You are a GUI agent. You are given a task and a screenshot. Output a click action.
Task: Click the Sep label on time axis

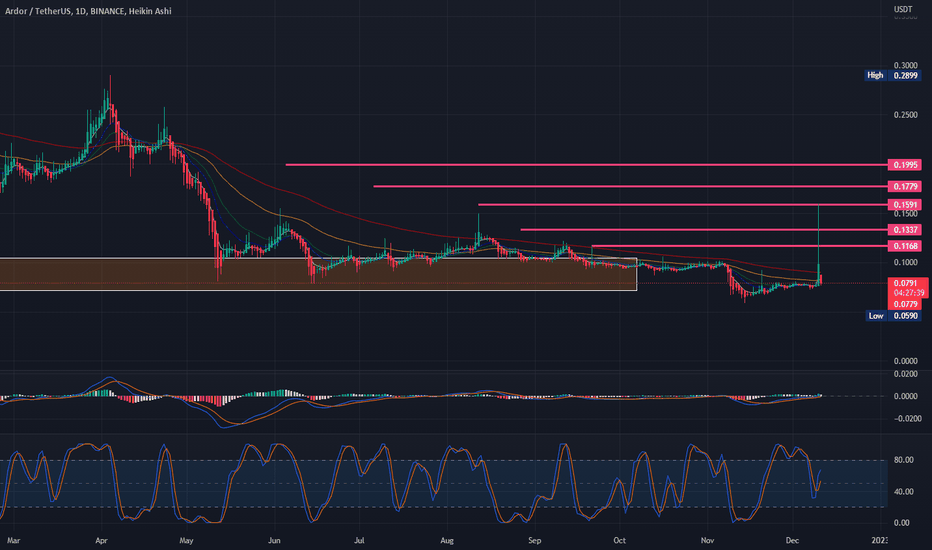coord(534,540)
